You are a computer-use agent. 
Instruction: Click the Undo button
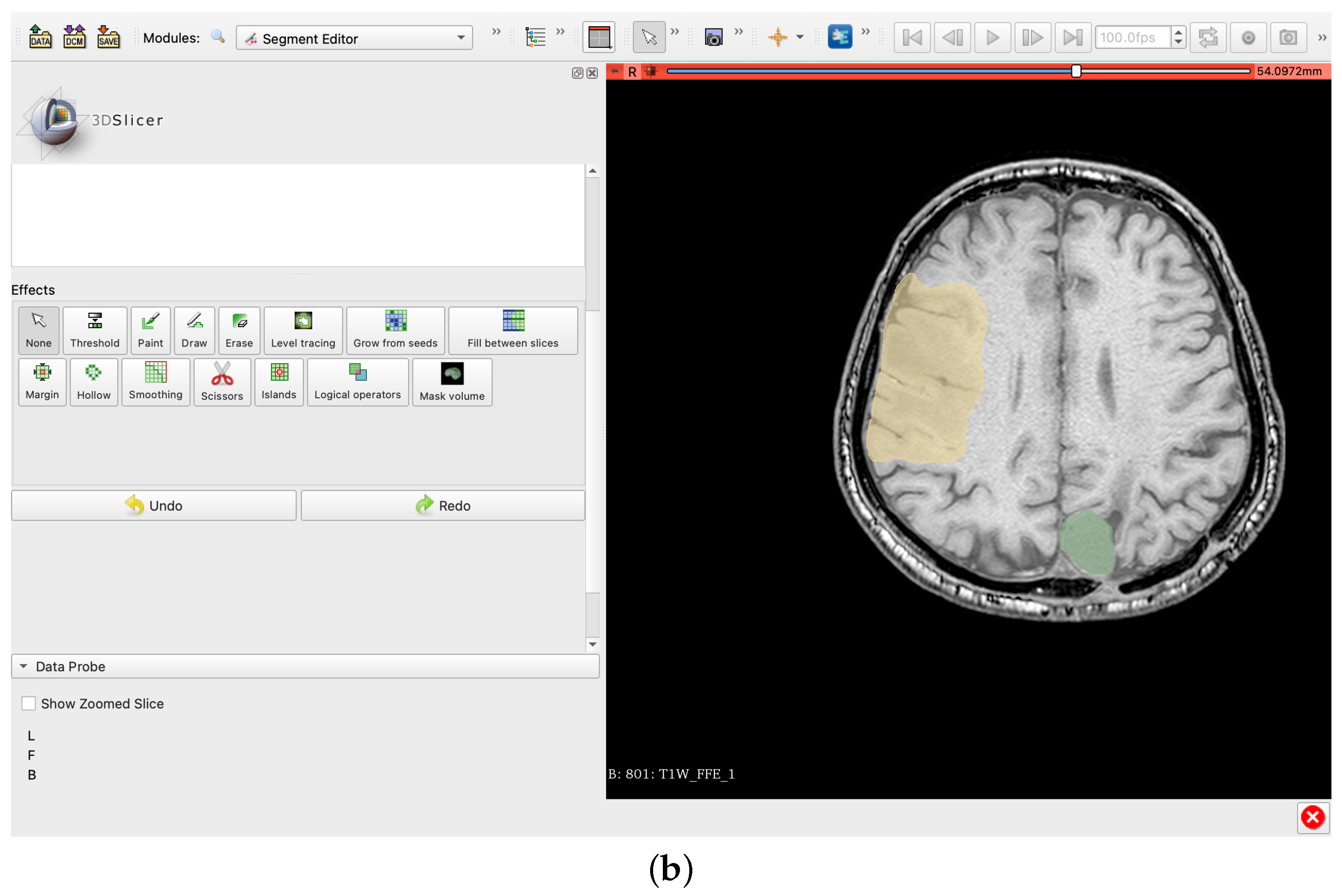(154, 506)
